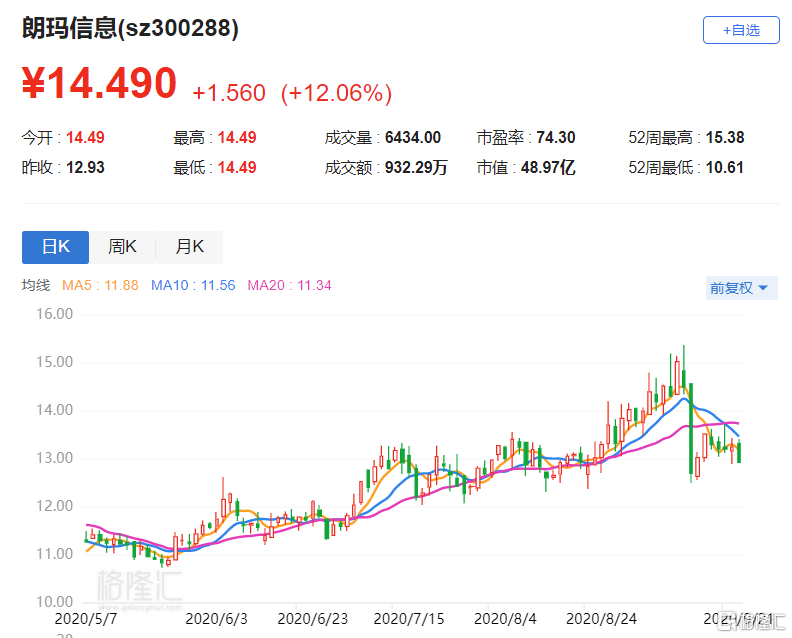This screenshot has width=792, height=638.
Task: Add stock via +自选 button
Action: pyautogui.click(x=741, y=30)
